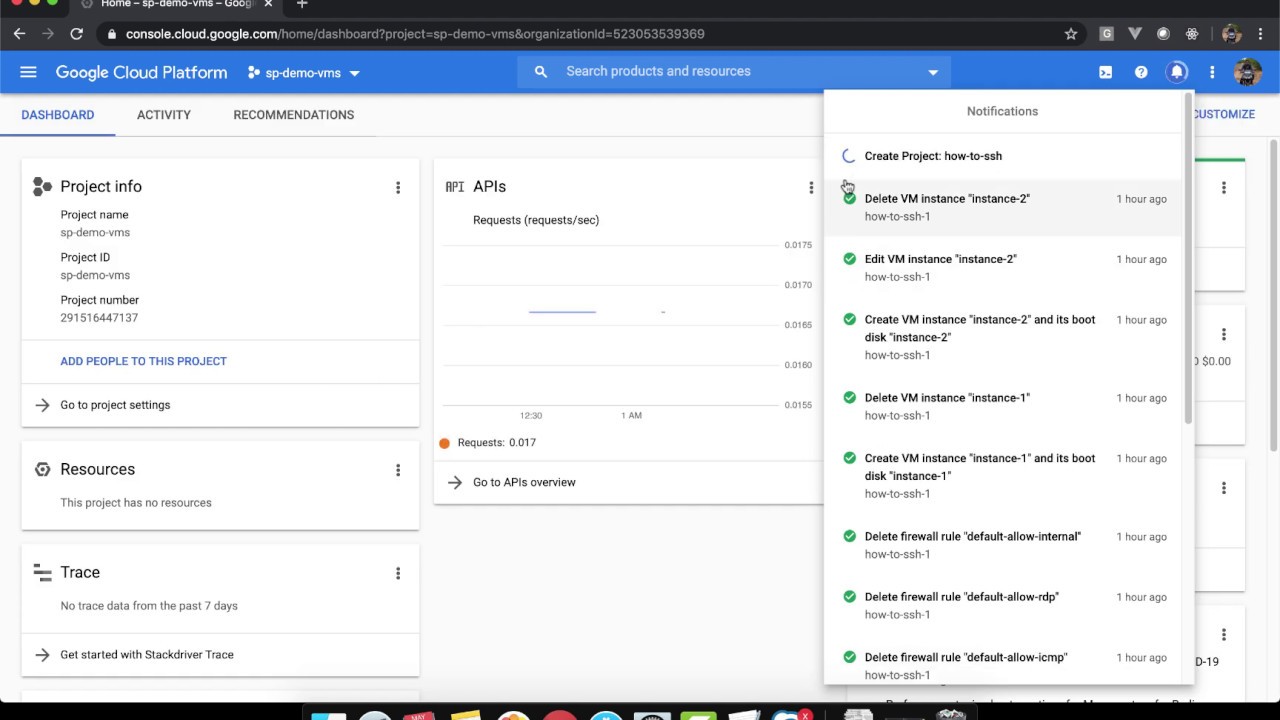Screen dimensions: 1280x720
Task: Open the account avatar in blue header
Action: click(x=1247, y=72)
